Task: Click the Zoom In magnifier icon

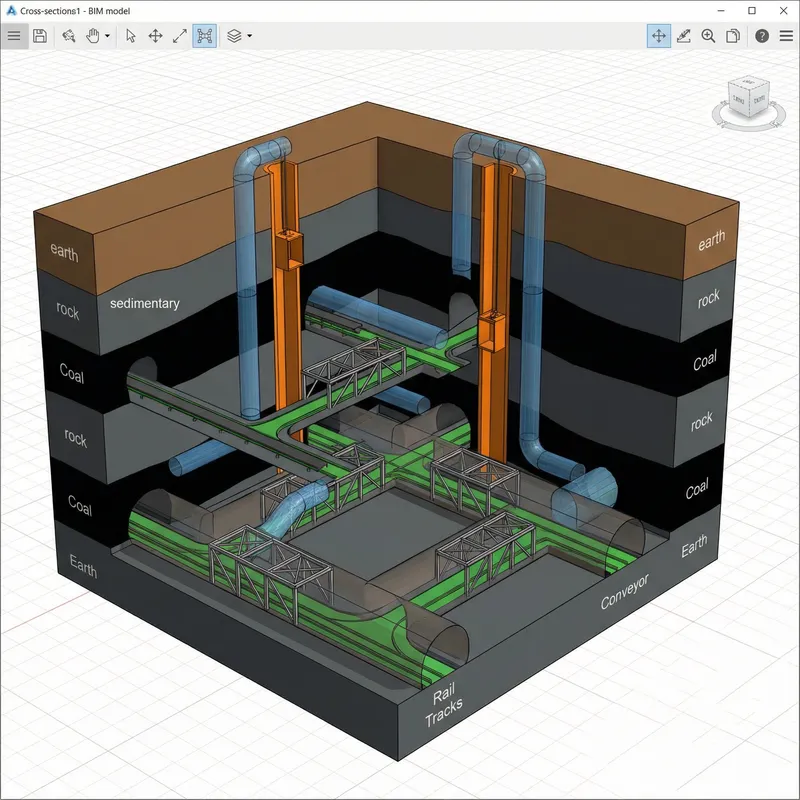Action: (x=706, y=36)
